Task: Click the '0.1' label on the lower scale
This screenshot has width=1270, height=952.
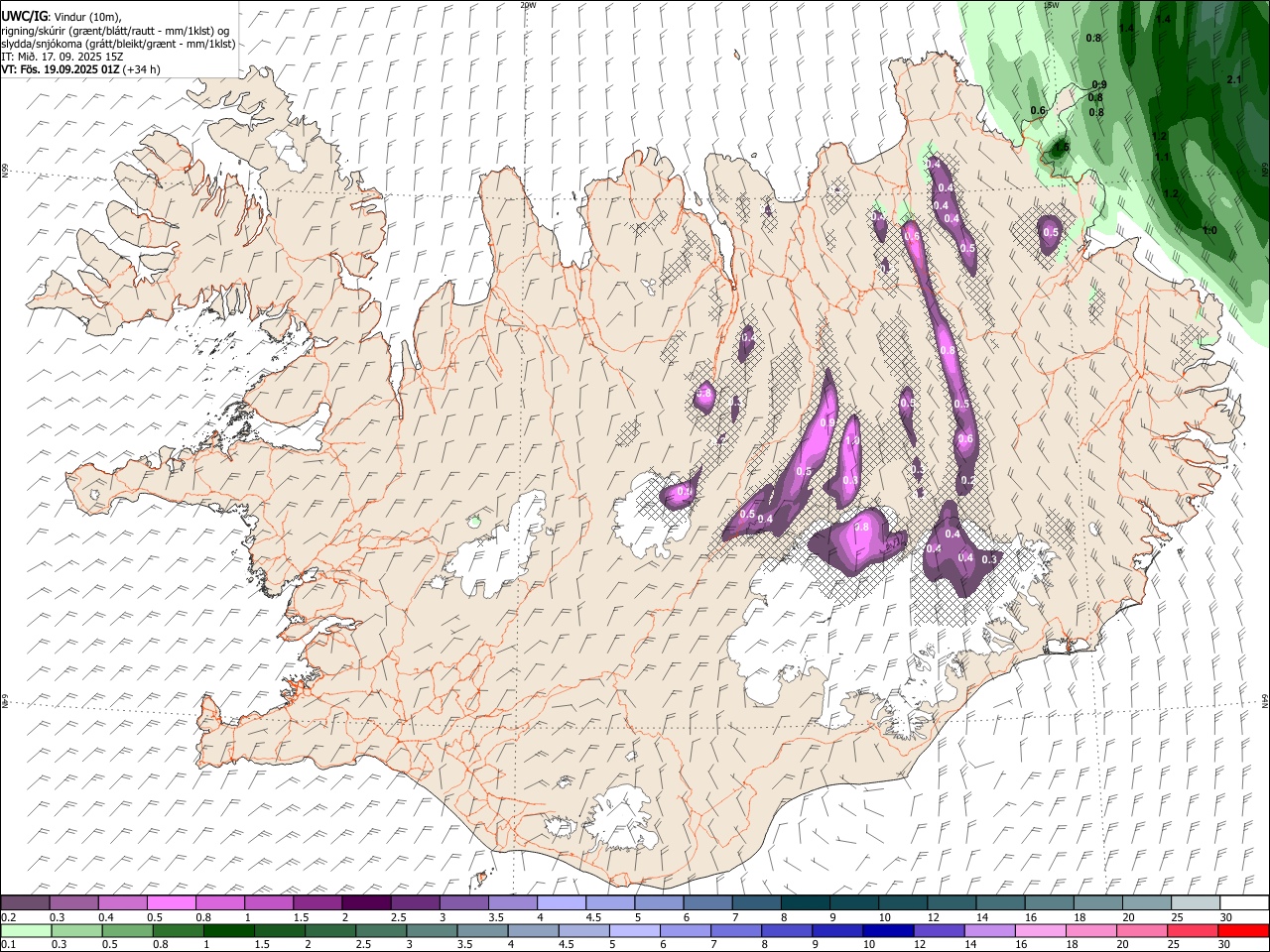Action: 9,945
